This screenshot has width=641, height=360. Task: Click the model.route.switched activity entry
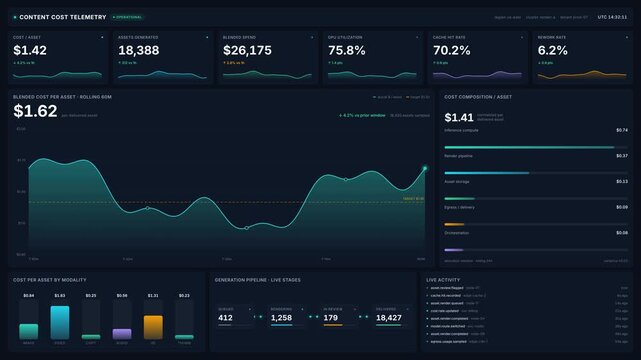[527, 326]
